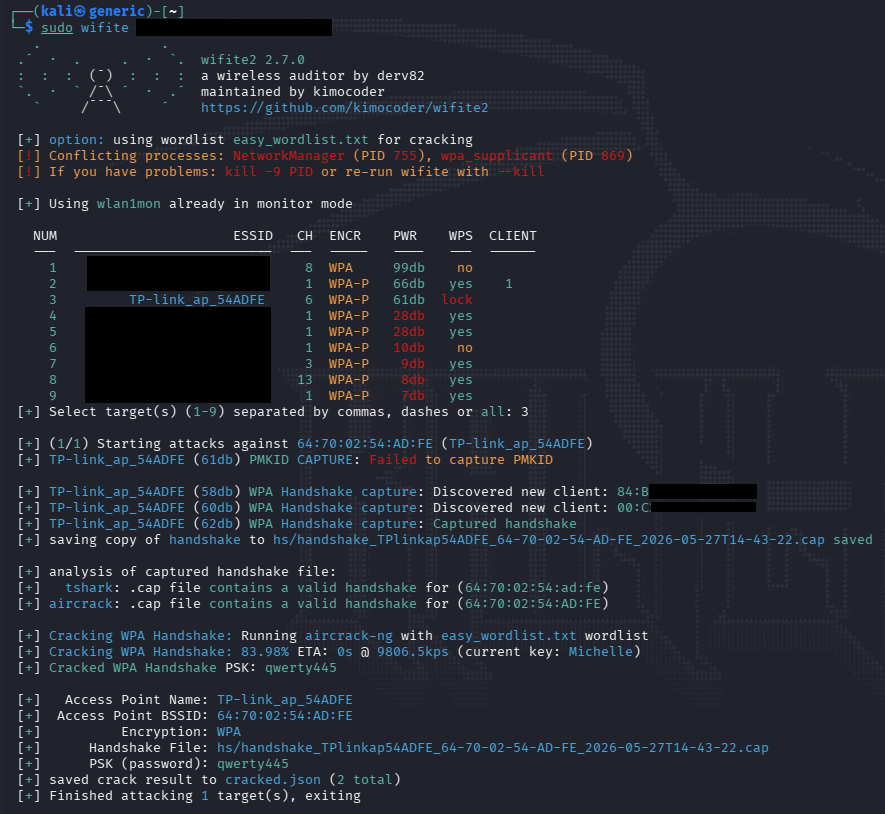Click the WPS column header
Image resolution: width=885 pixels, height=814 pixels.
click(x=461, y=235)
